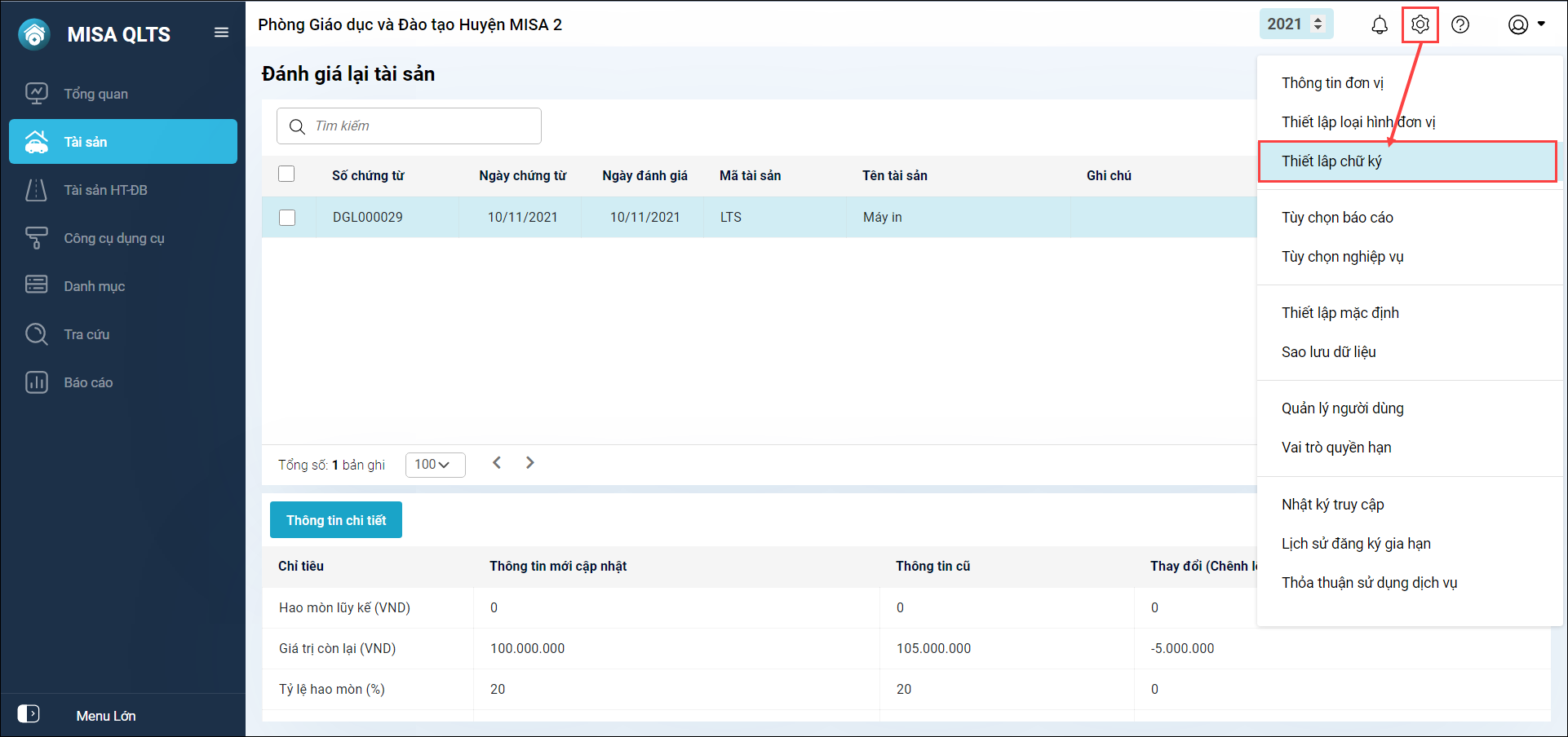
Task: Choose Sao lưu dữ liệu from menu
Action: click(x=1328, y=352)
